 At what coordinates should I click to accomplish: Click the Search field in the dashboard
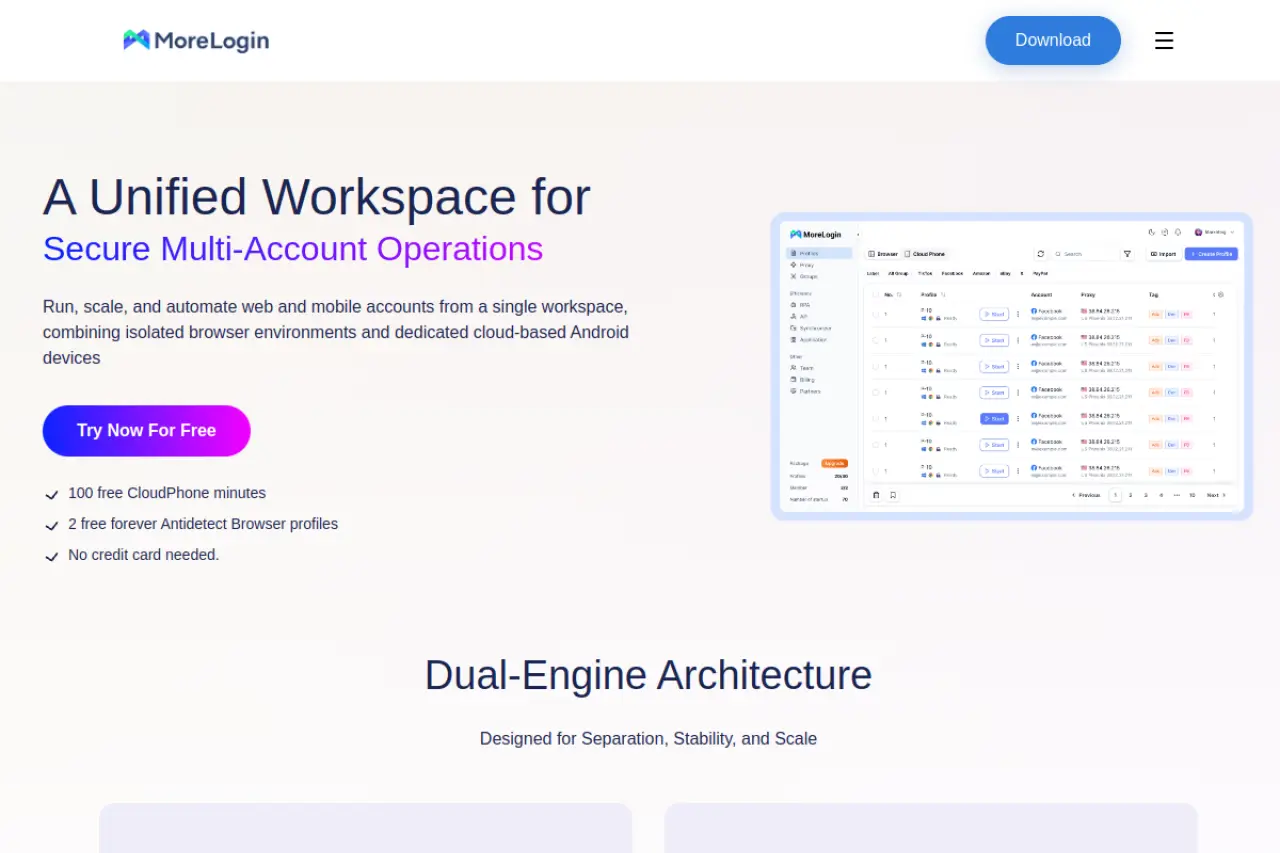coord(1085,254)
